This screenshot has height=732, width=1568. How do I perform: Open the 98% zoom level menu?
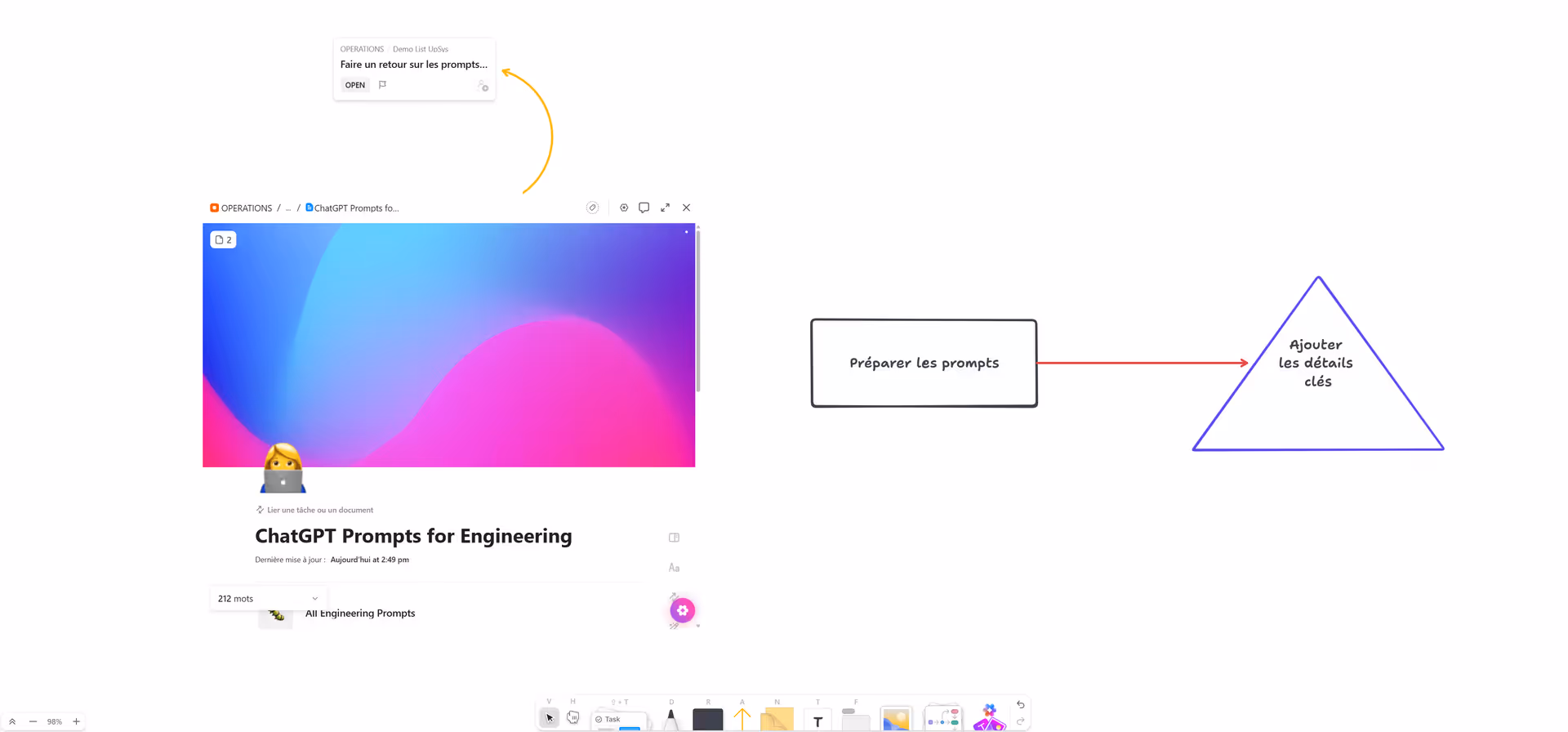[x=54, y=721]
